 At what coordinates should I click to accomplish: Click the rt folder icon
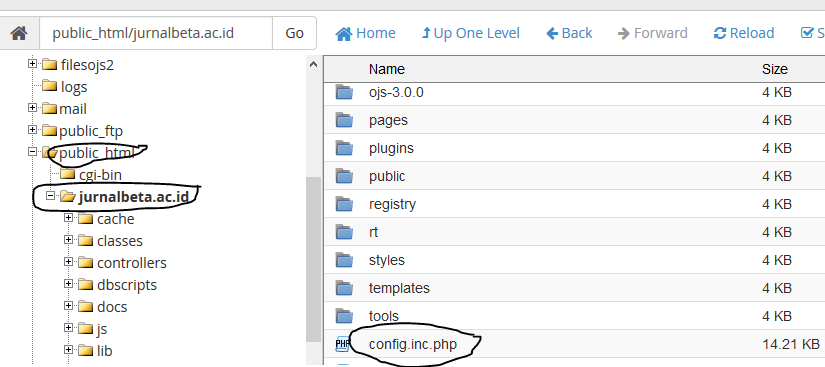point(344,232)
